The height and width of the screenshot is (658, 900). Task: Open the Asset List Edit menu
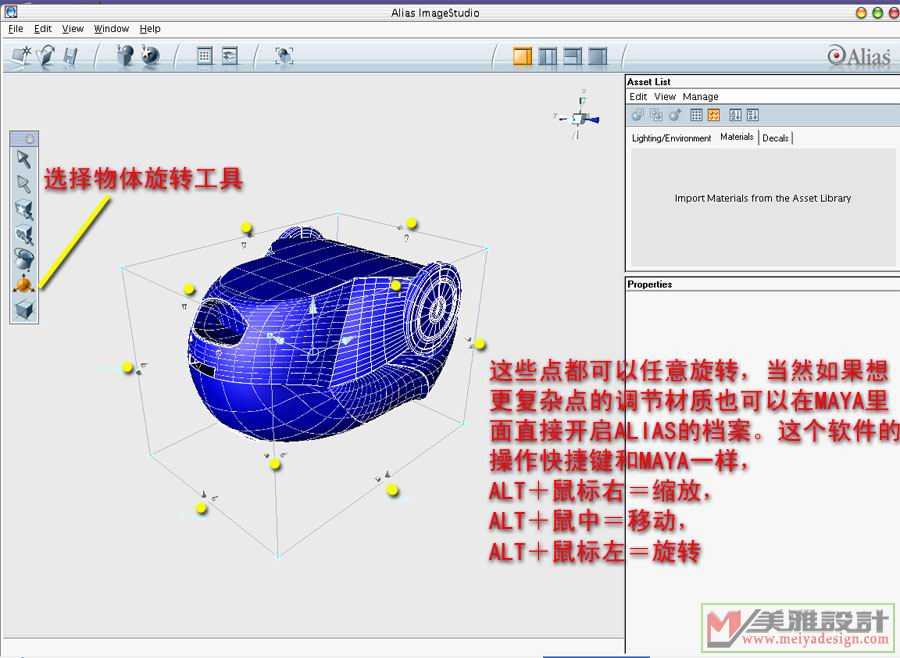coord(638,96)
